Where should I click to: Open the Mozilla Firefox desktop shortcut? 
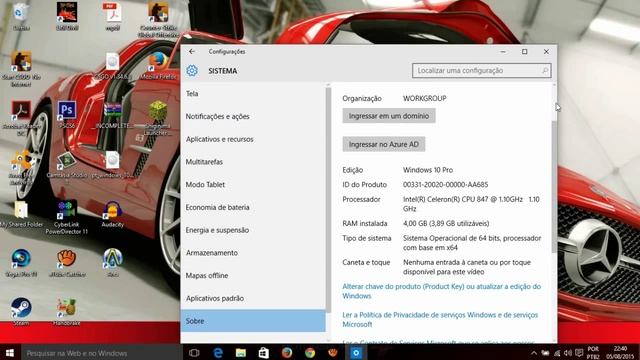(x=158, y=65)
